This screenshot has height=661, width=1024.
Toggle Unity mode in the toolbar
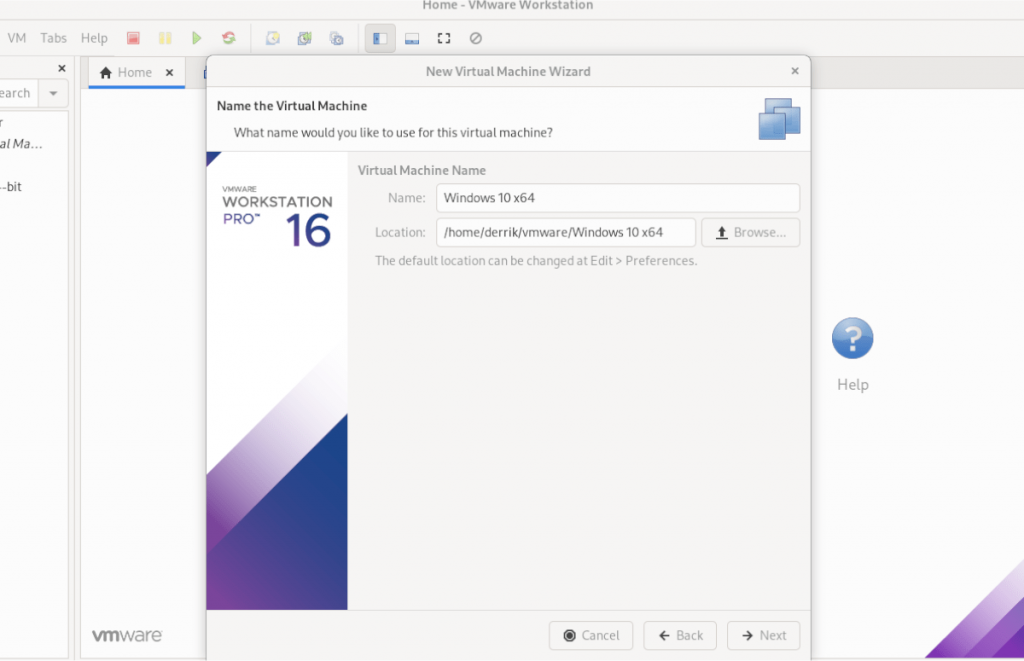coord(475,38)
